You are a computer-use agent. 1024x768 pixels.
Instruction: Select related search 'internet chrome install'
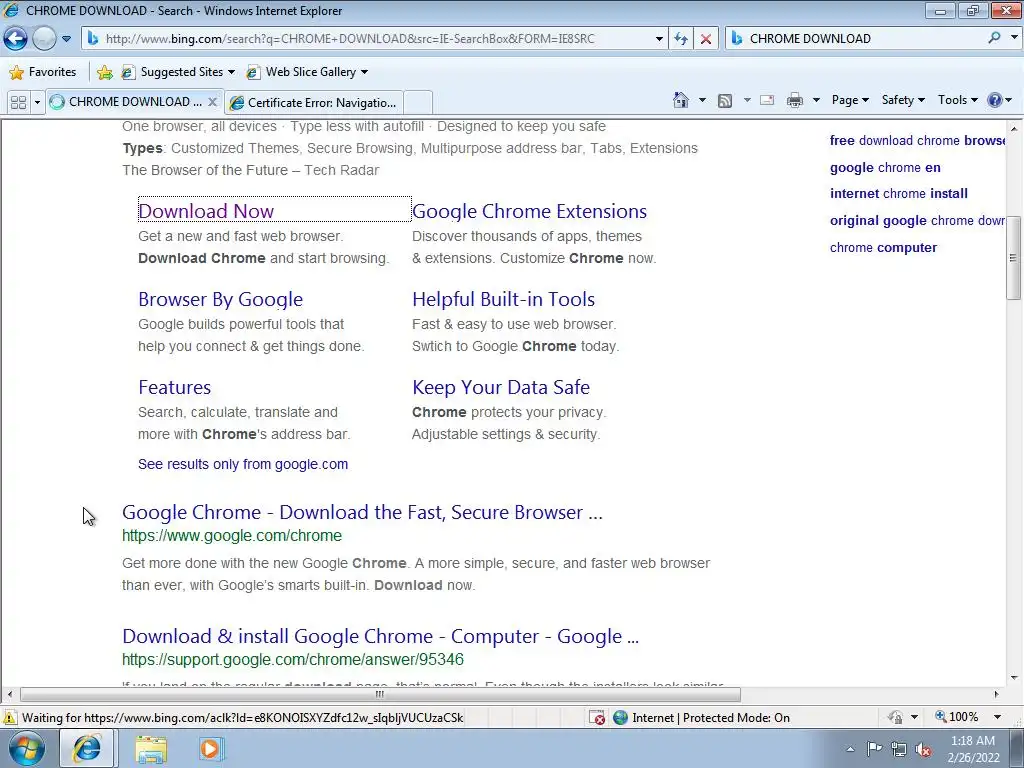pyautogui.click(x=899, y=194)
